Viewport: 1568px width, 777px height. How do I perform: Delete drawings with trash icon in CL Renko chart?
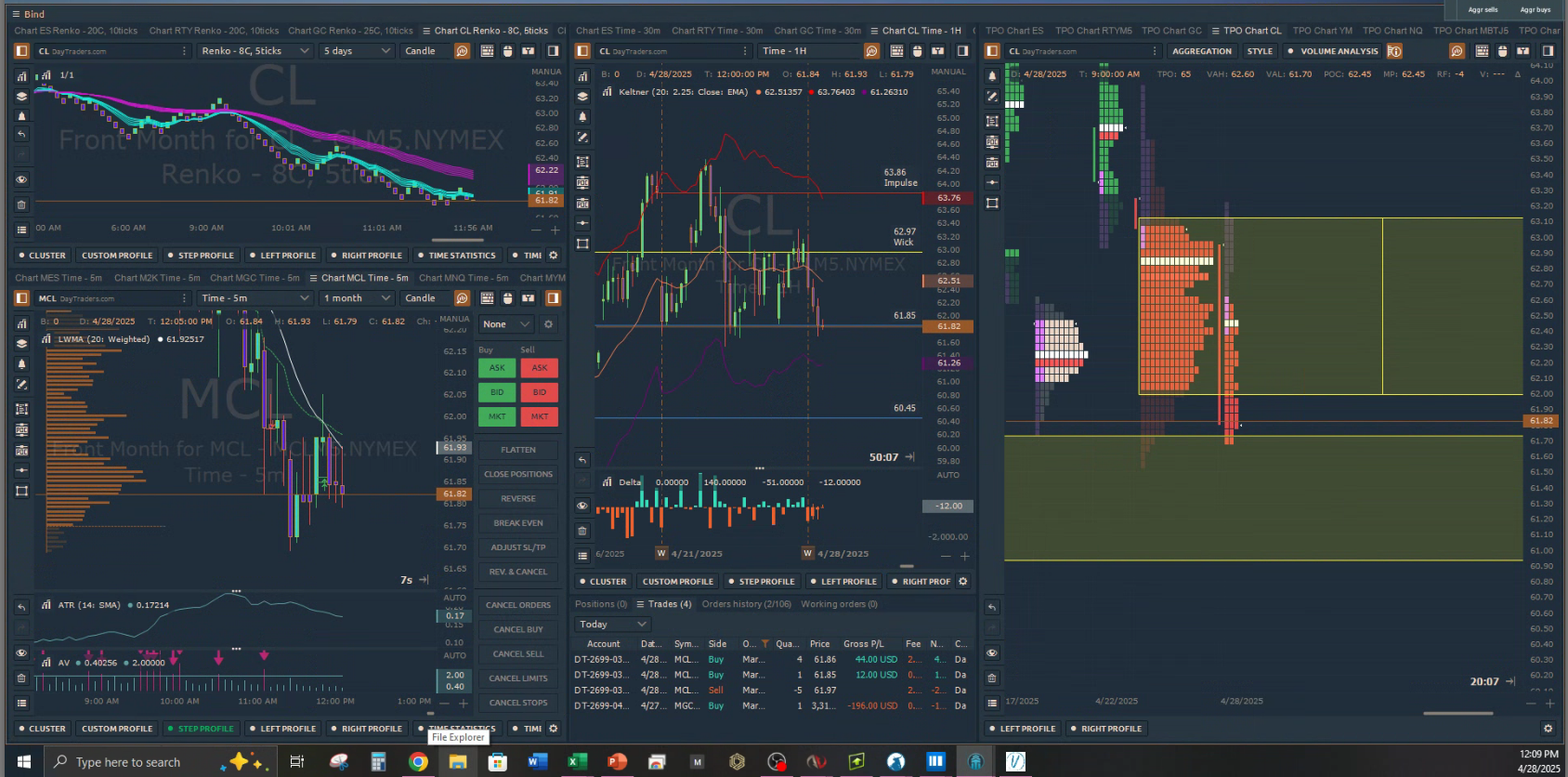click(21, 204)
